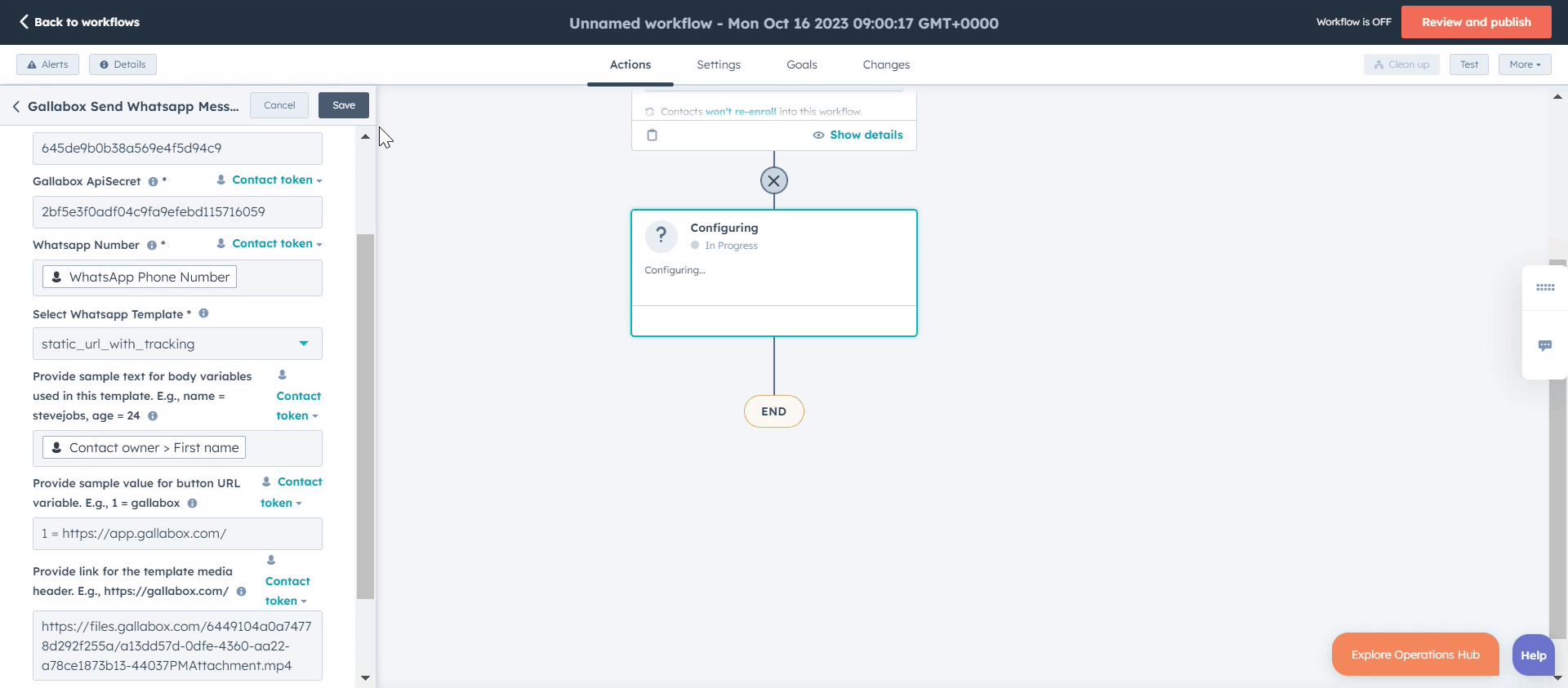This screenshot has width=1568, height=688.
Task: Click the left panel vertical scrollbar
Action: (365, 416)
